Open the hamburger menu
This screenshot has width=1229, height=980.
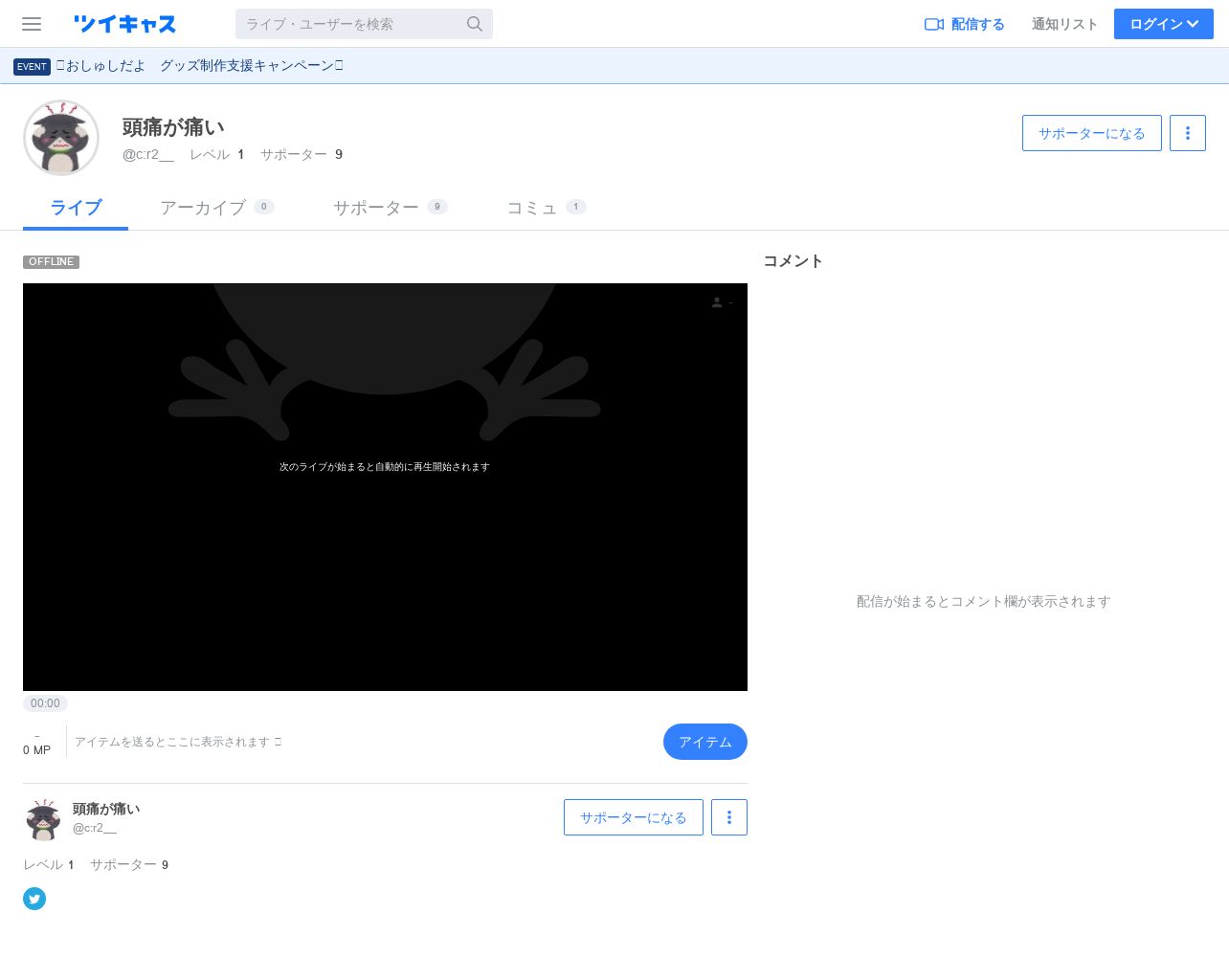tap(32, 24)
